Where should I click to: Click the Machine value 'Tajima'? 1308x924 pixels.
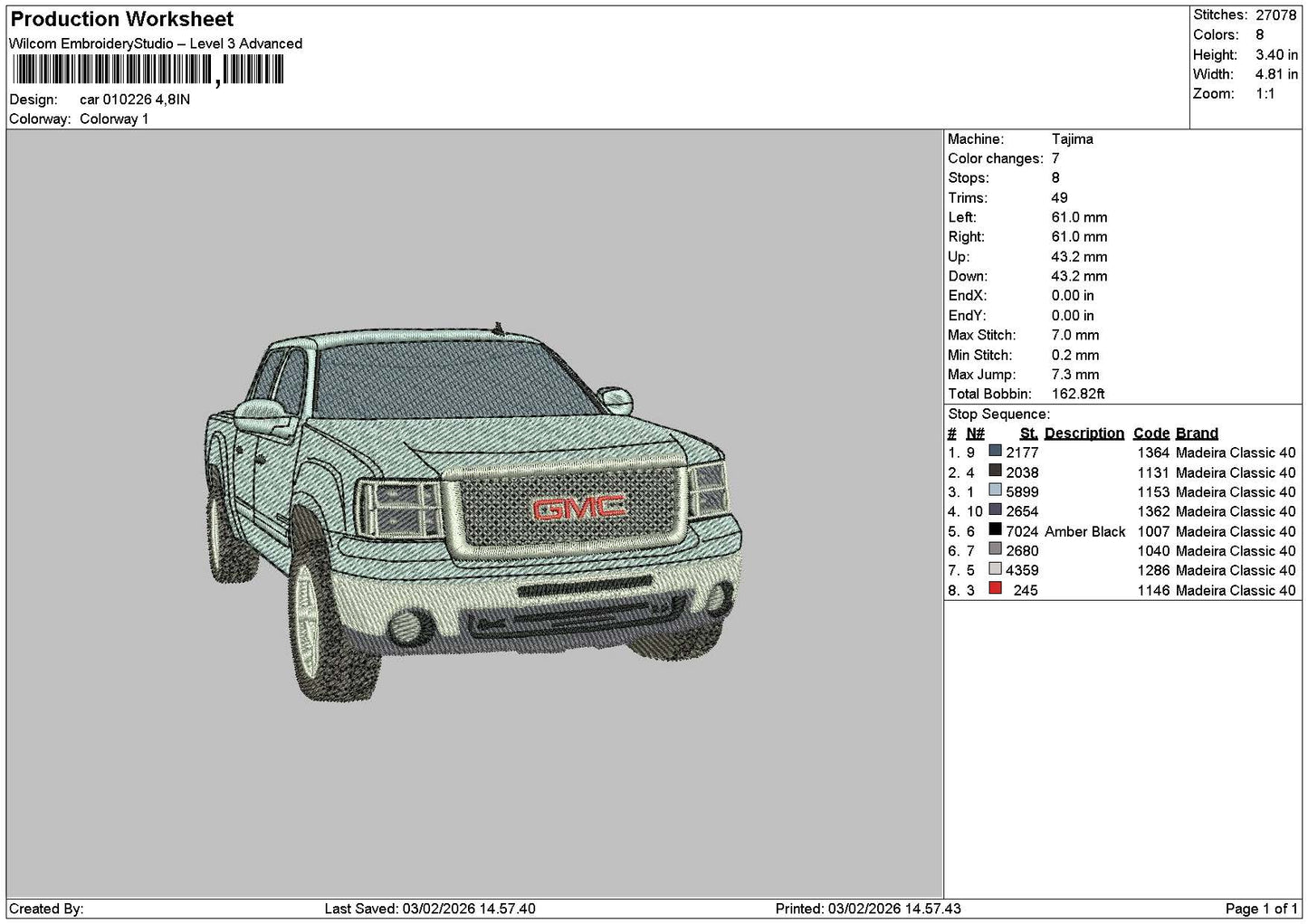(1072, 138)
